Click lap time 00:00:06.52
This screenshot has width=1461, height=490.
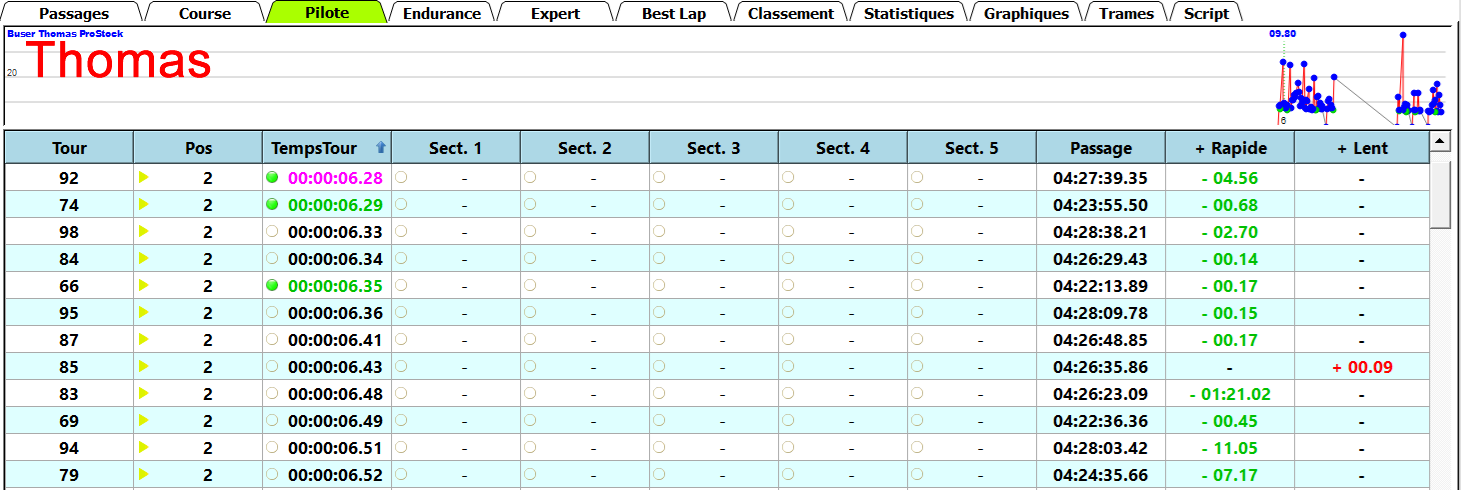[335, 475]
